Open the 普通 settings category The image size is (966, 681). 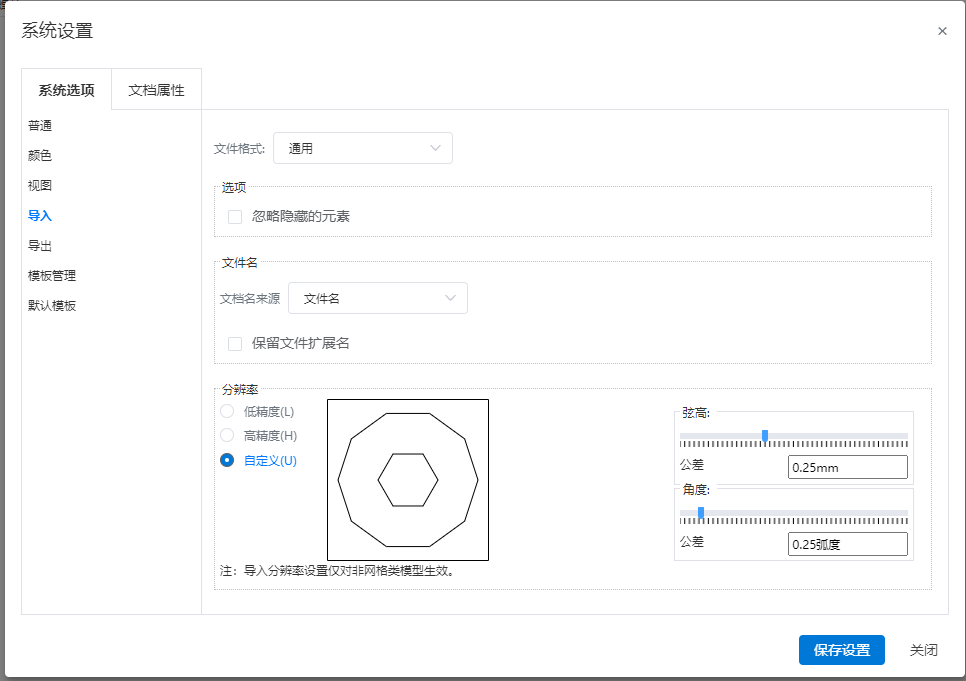click(40, 126)
